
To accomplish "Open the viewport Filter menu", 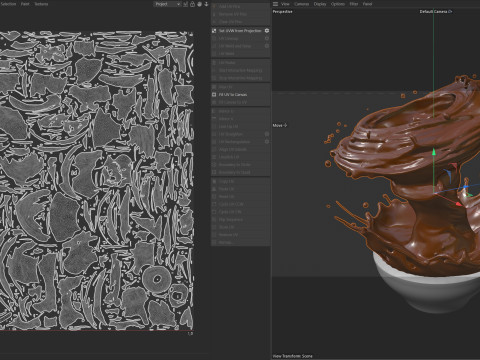I will click(354, 4).
